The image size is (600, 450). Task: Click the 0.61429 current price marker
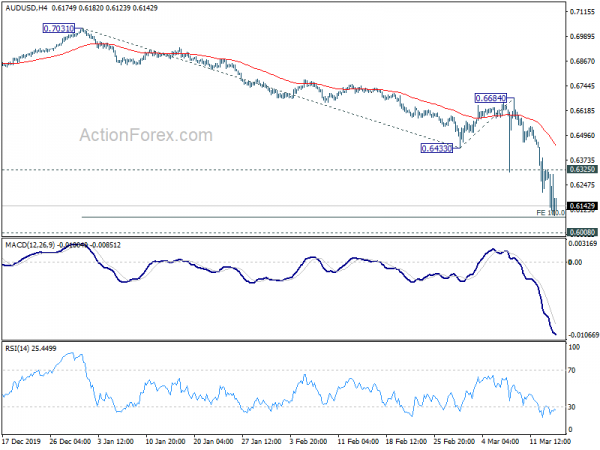point(582,206)
